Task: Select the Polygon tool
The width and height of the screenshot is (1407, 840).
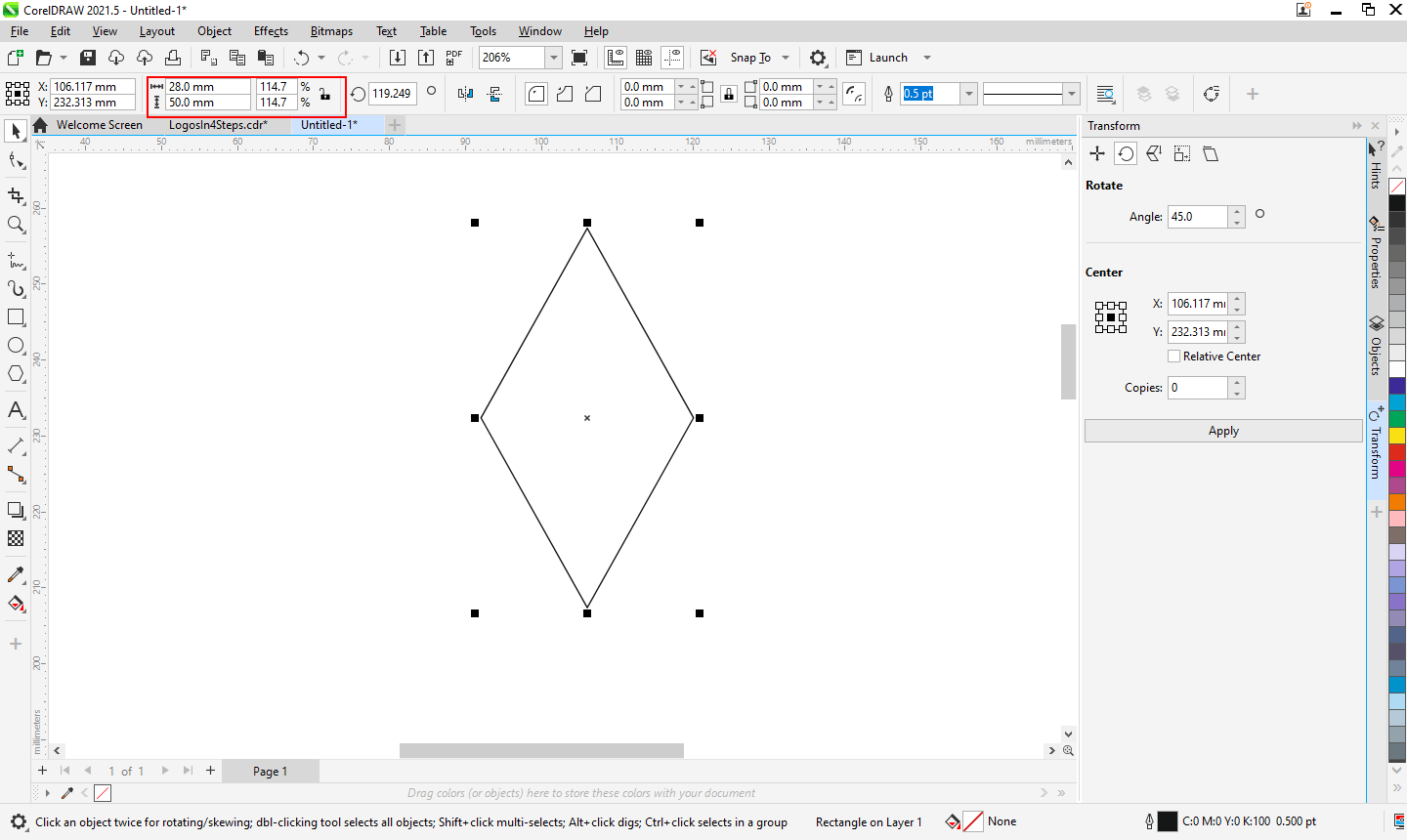Action: pyautogui.click(x=16, y=374)
